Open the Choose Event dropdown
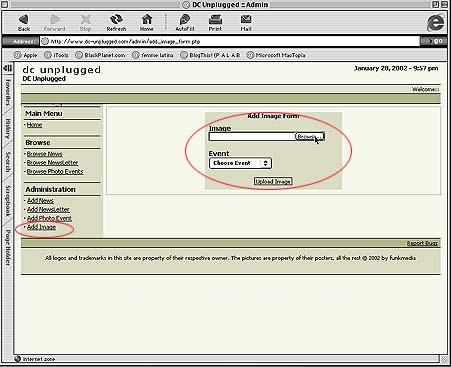Image resolution: width=451 pixels, height=367 pixels. pyautogui.click(x=240, y=163)
